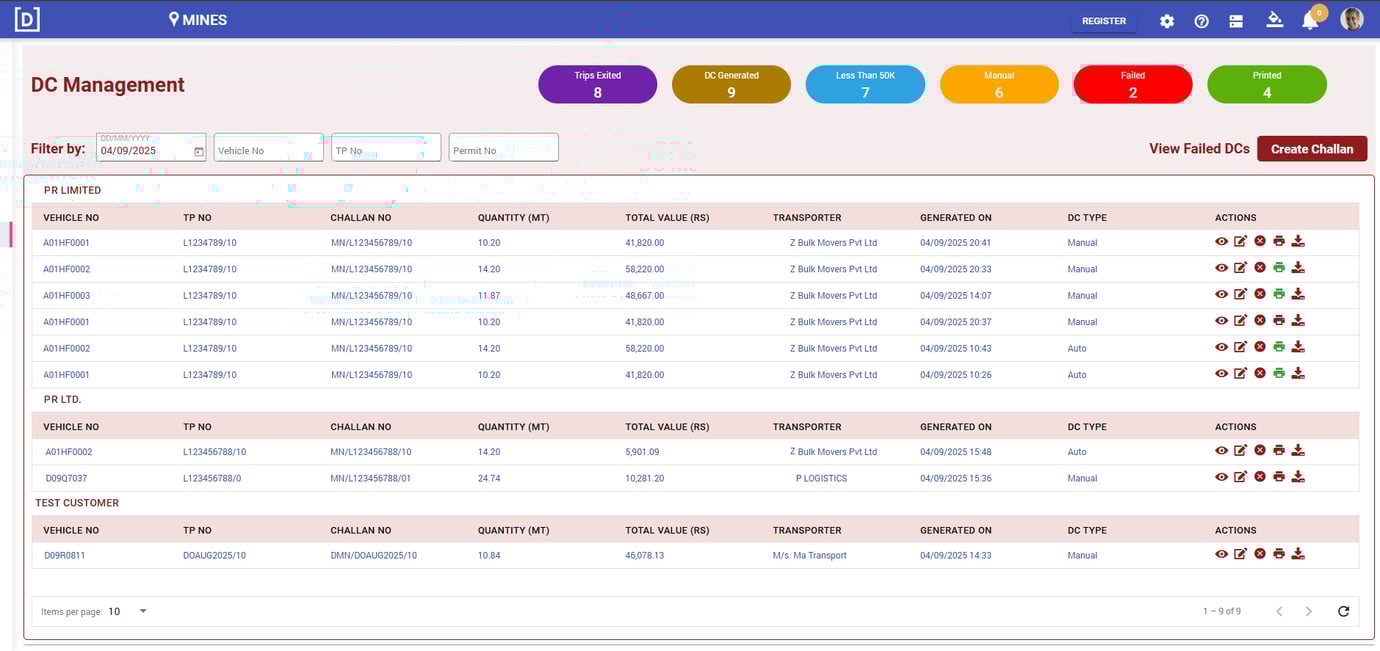Open the settings gear in the header
Viewport: 1380px width, 651px height.
coord(1167,19)
